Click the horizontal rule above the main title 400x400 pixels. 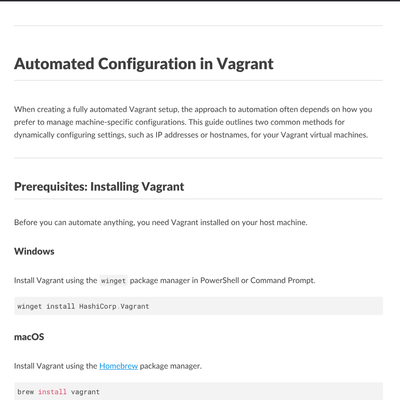pyautogui.click(x=198, y=25)
